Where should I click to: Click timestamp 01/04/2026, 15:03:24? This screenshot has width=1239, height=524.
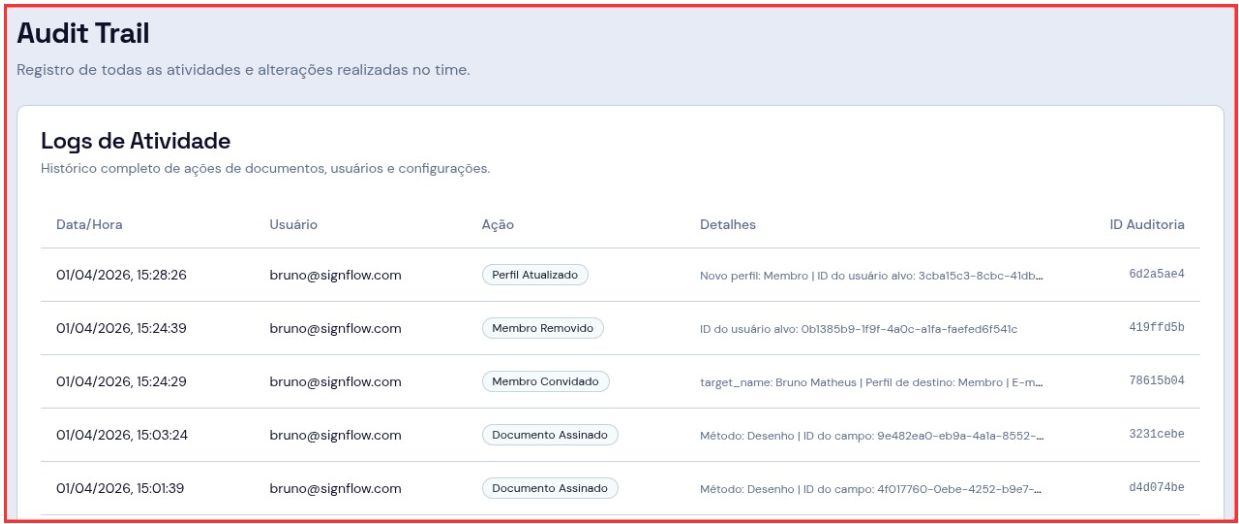[x=121, y=435]
